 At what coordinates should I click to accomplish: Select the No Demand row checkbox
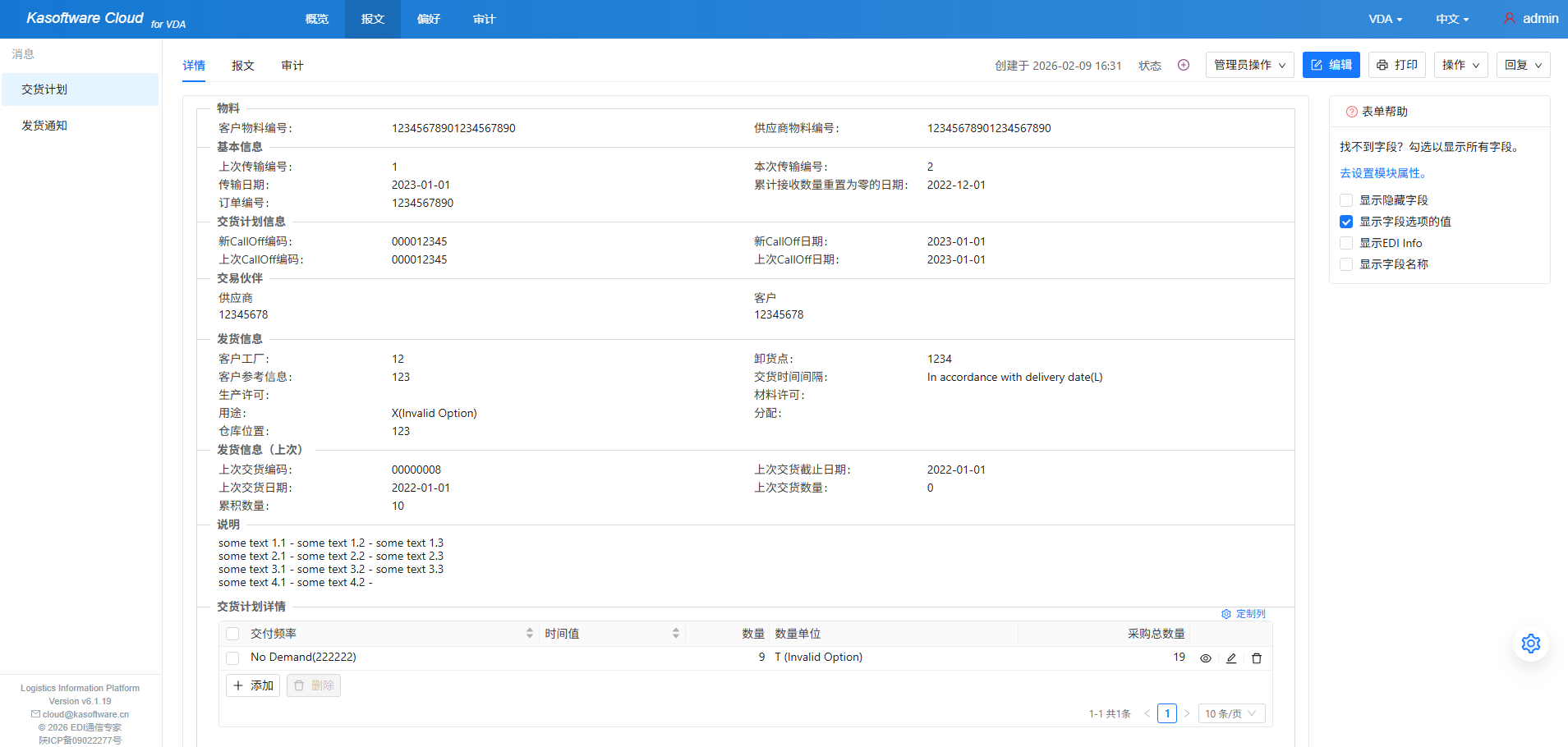tap(232, 658)
